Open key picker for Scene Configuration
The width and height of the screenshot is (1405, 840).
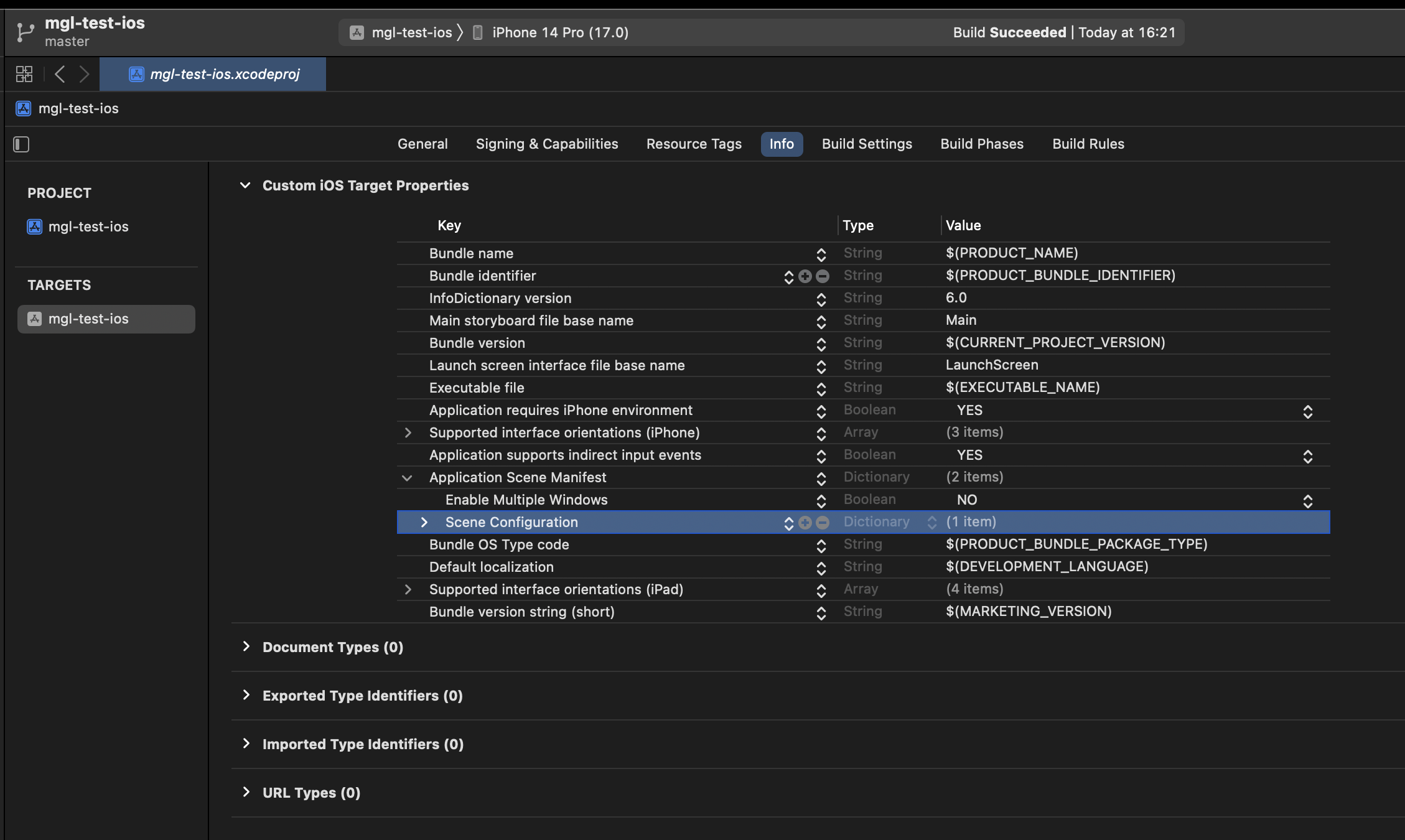point(789,523)
